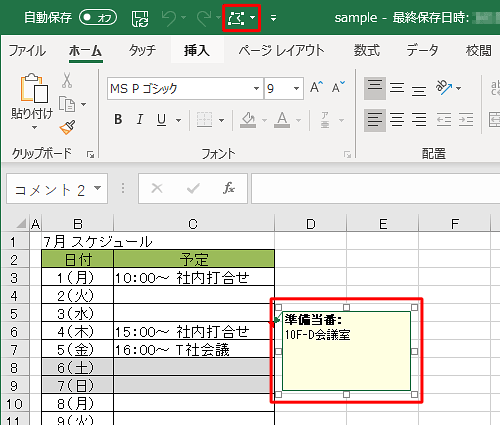The image size is (500, 425).
Task: Click the edit points shape icon
Action: point(236,18)
